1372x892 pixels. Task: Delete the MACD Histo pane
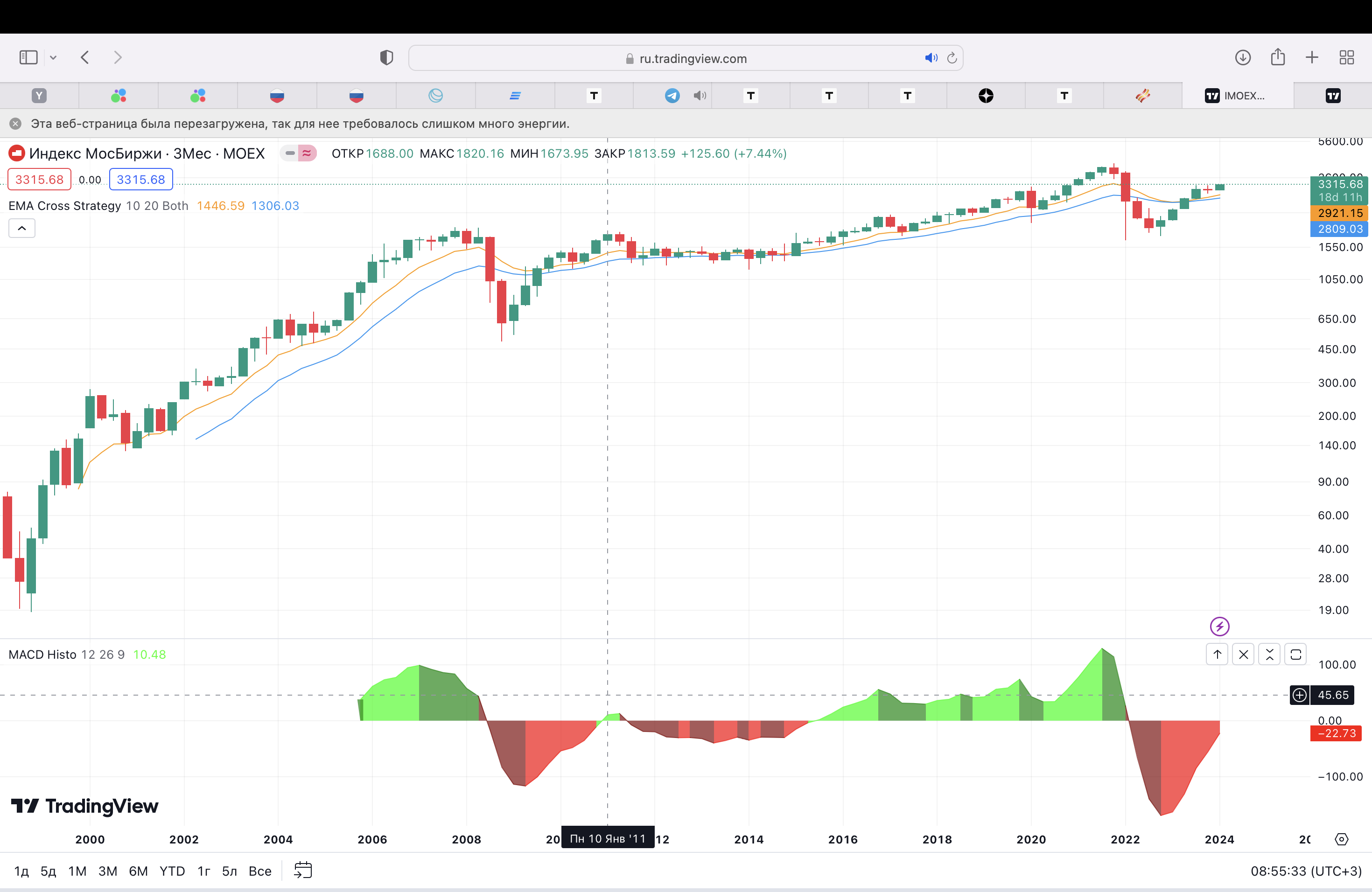click(1243, 655)
